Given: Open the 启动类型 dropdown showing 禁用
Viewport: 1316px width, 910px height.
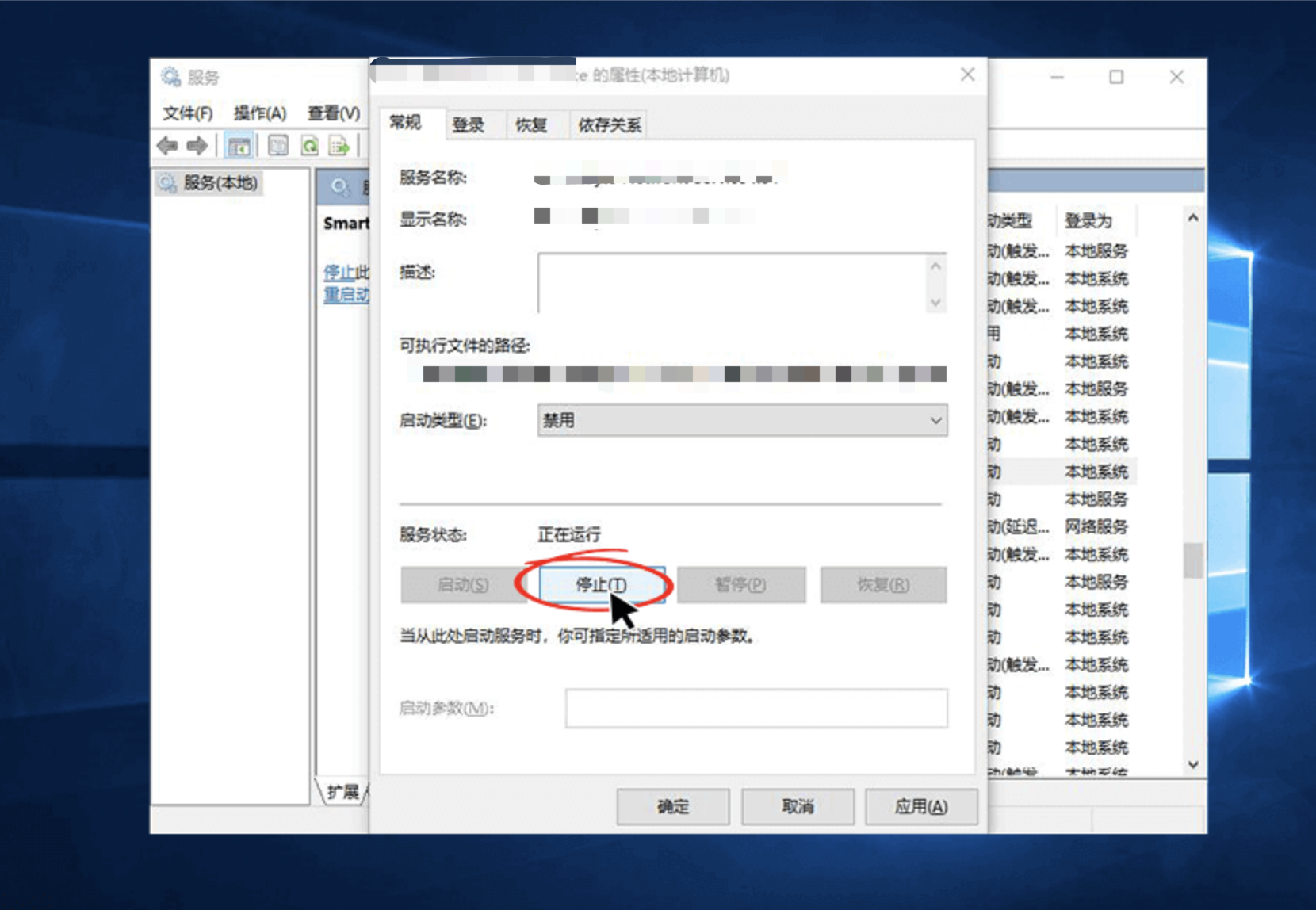Looking at the screenshot, I should tap(935, 420).
